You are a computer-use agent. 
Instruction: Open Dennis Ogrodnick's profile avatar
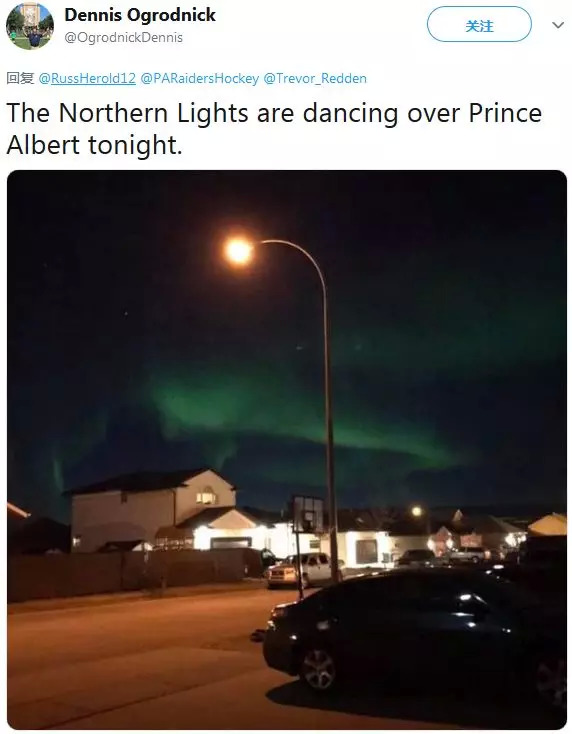[29, 25]
